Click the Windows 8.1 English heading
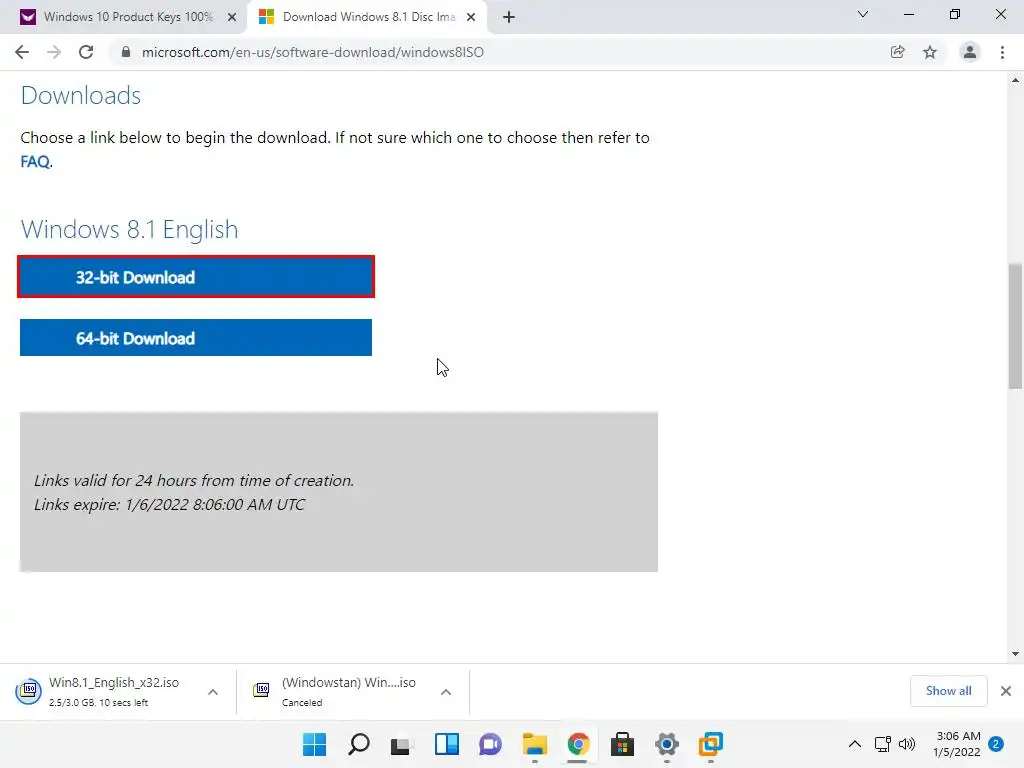Image resolution: width=1024 pixels, height=768 pixels. pyautogui.click(x=129, y=229)
